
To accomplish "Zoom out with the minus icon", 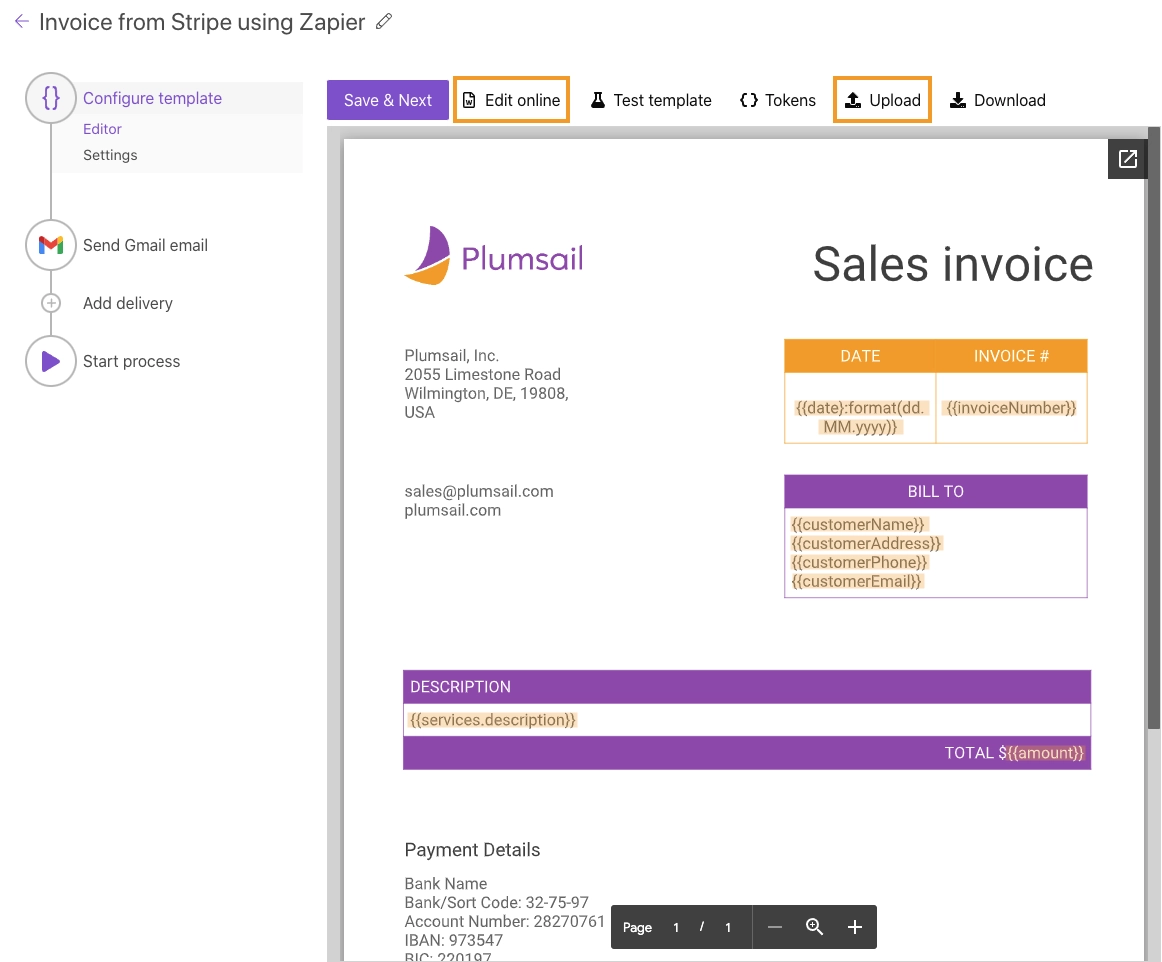I will tap(774, 927).
